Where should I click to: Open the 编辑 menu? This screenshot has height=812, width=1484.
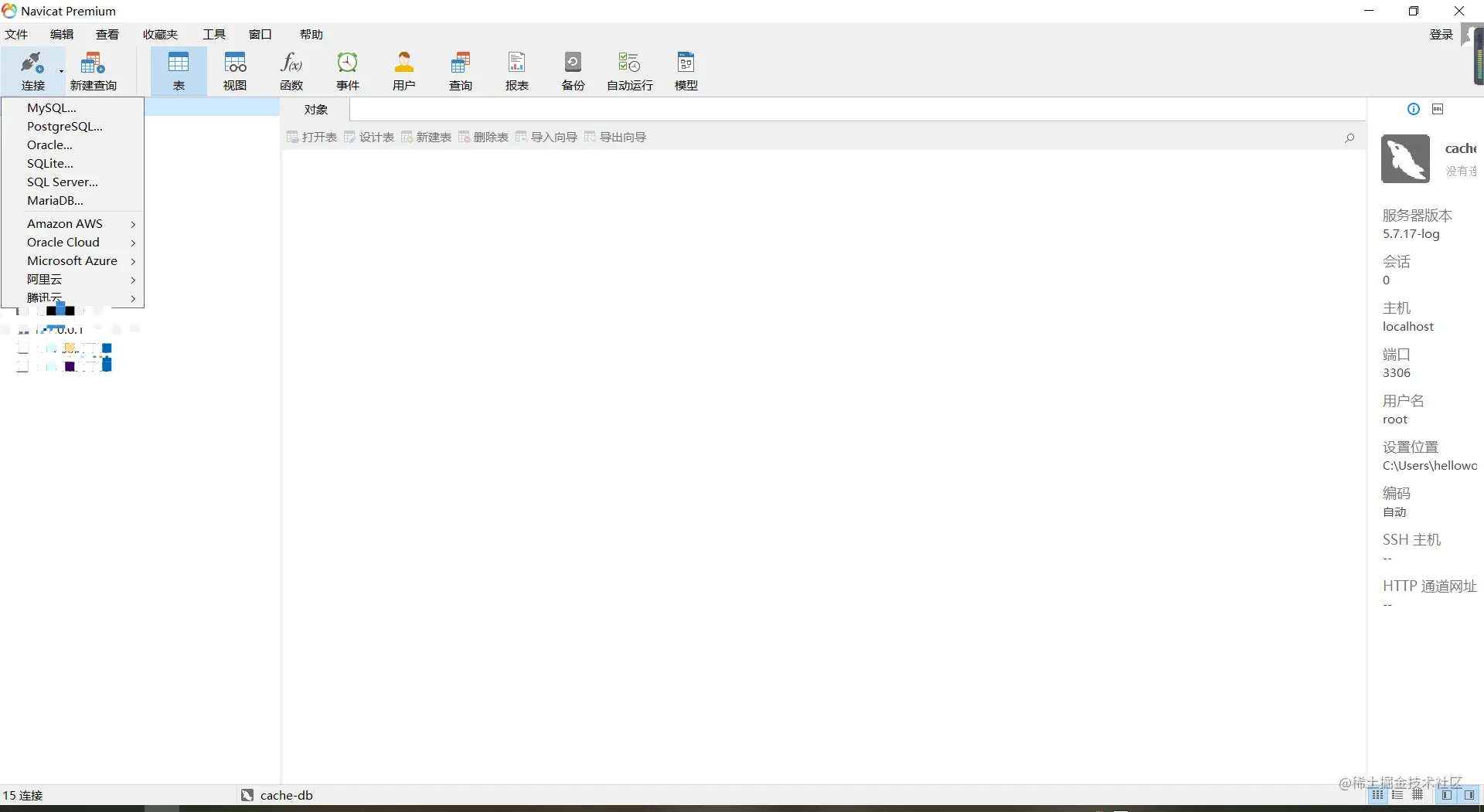coord(62,35)
